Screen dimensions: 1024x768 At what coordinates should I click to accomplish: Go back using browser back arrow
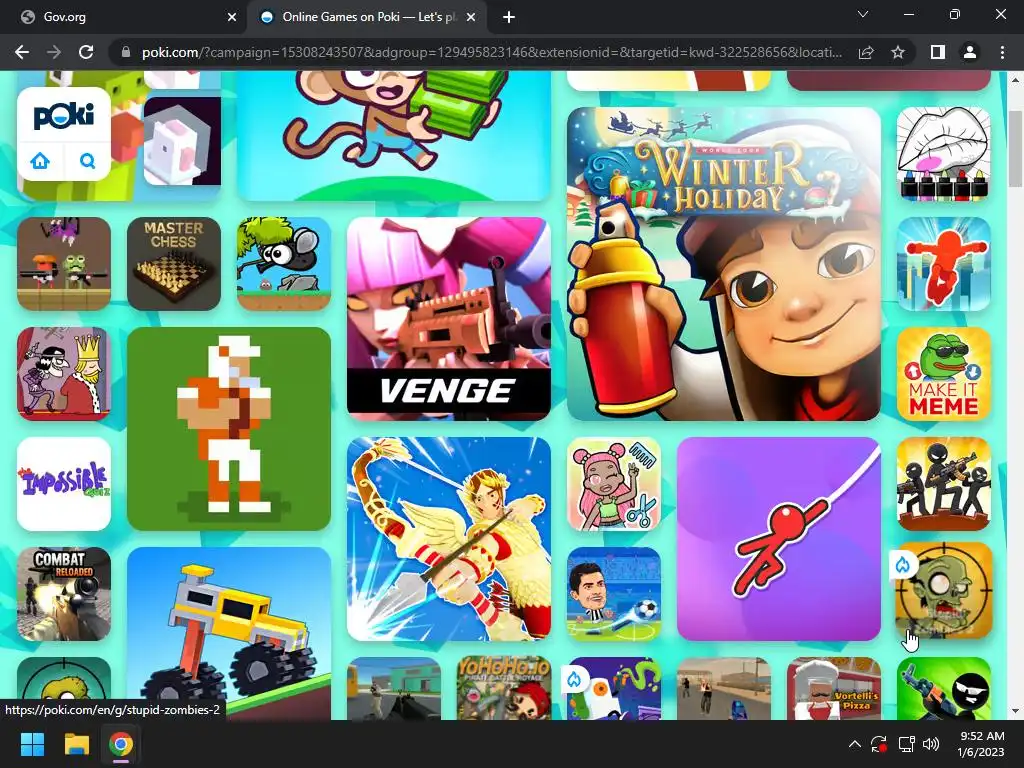(x=22, y=52)
